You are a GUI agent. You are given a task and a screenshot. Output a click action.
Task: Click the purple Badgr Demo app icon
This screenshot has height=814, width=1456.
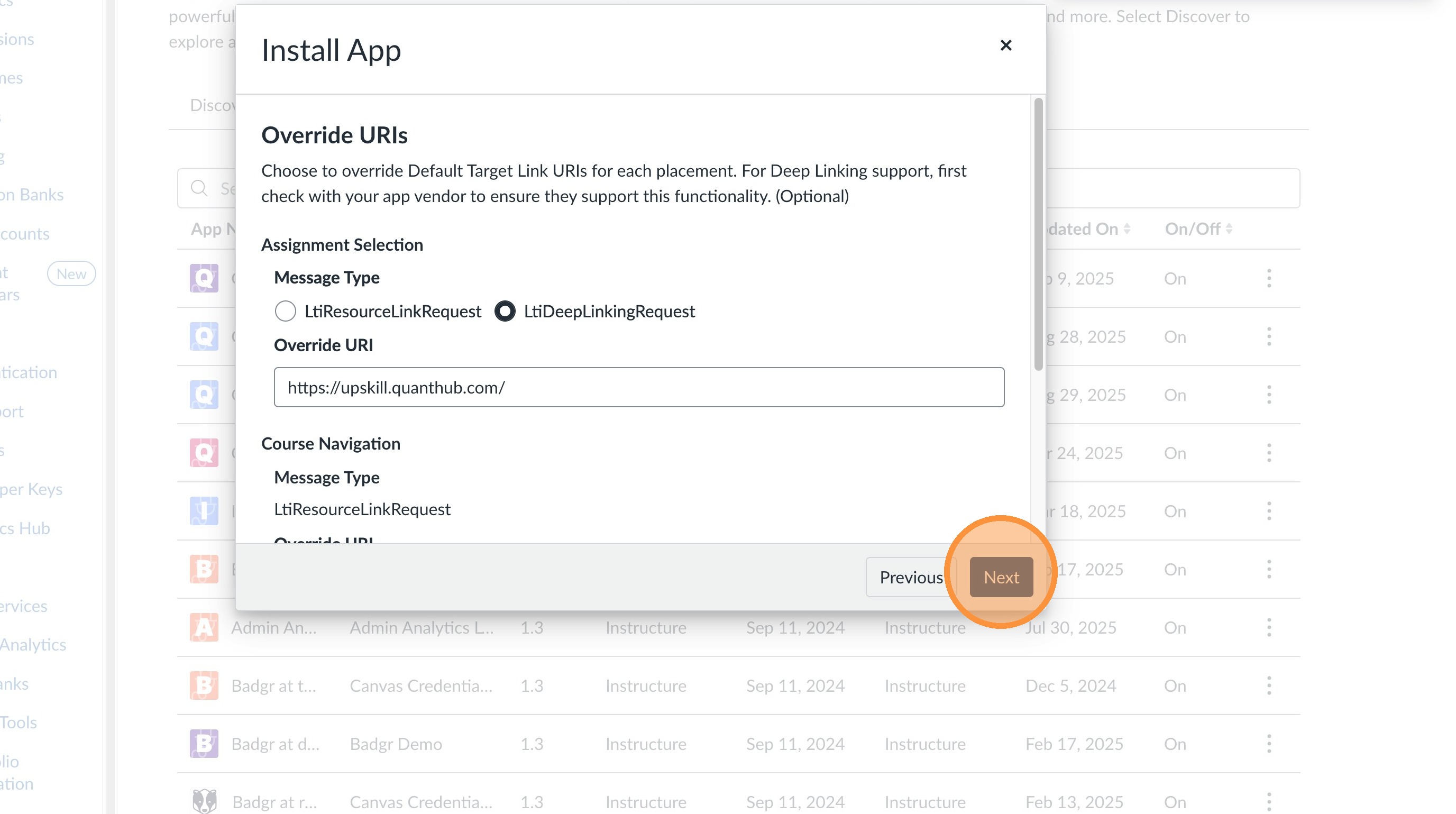point(204,744)
